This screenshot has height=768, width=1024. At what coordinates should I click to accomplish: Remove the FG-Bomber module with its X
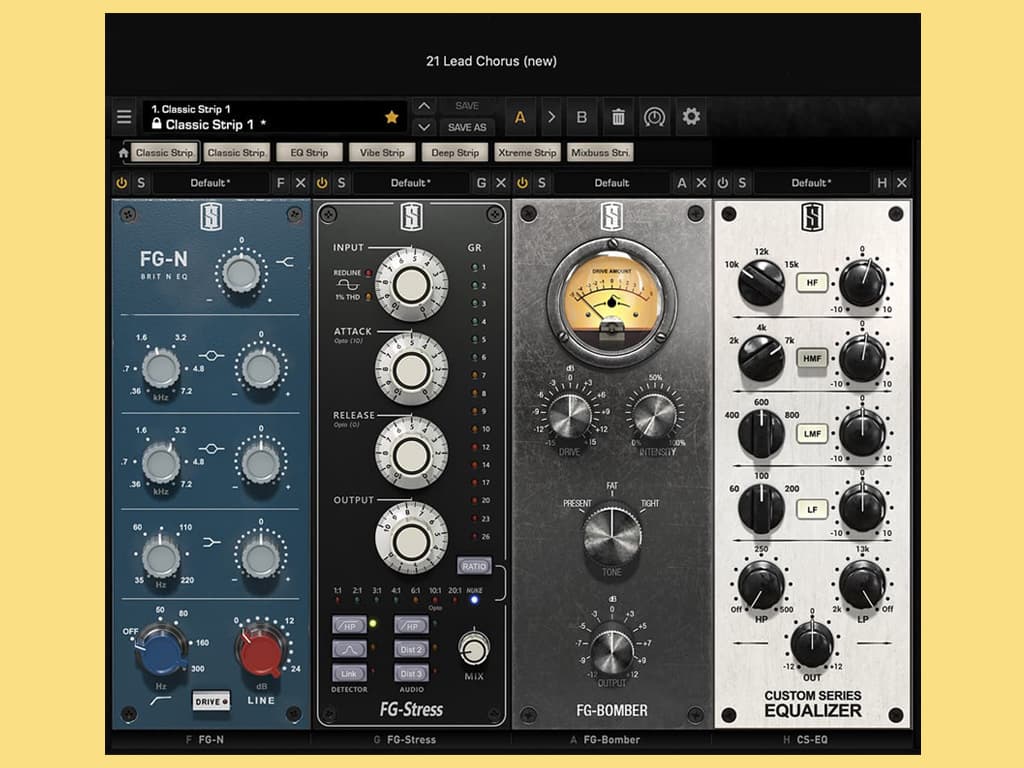[x=701, y=183]
